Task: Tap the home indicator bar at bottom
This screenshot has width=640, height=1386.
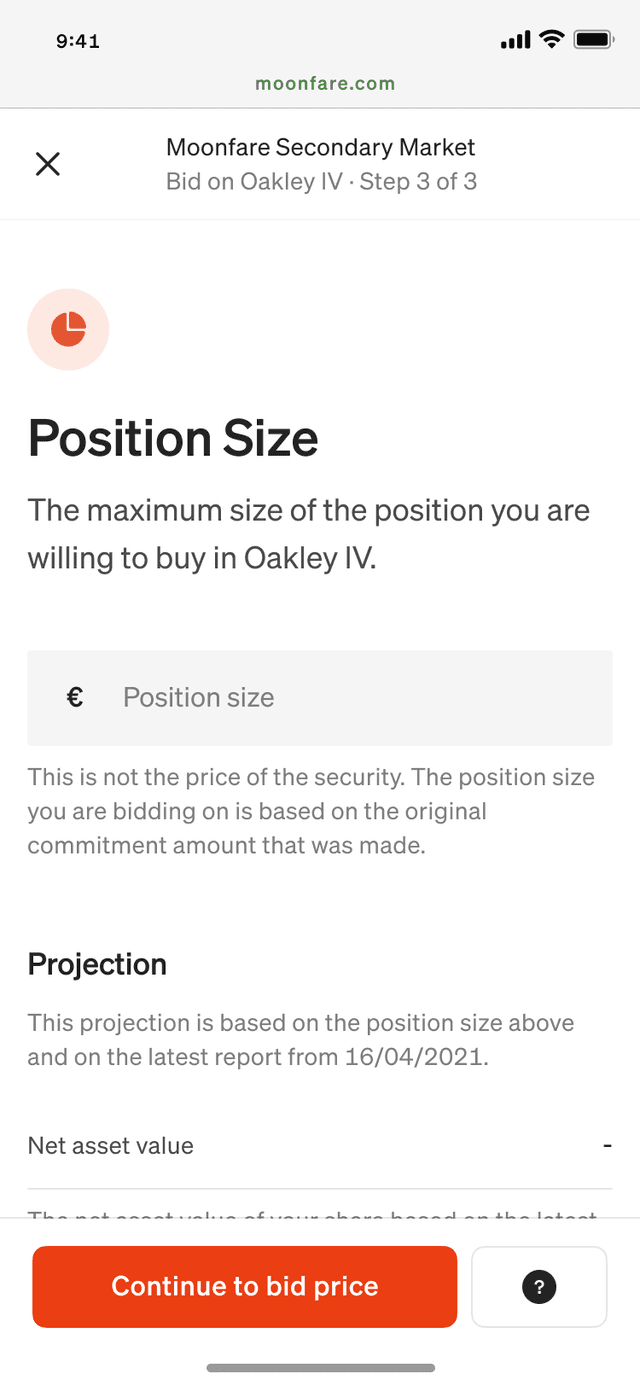Action: pos(321,1368)
